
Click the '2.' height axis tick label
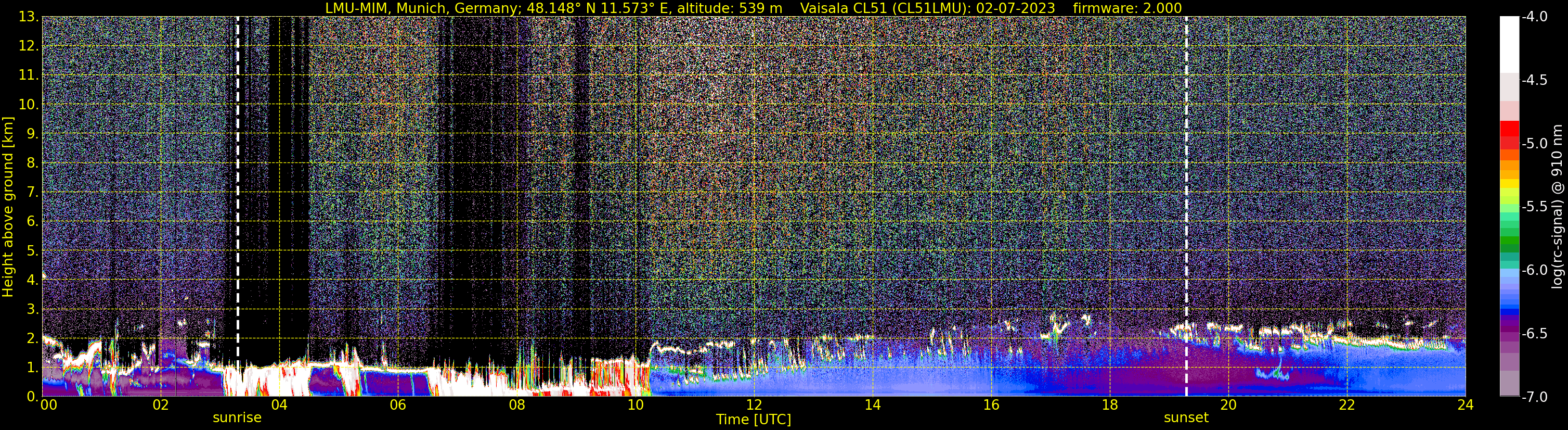pos(33,339)
